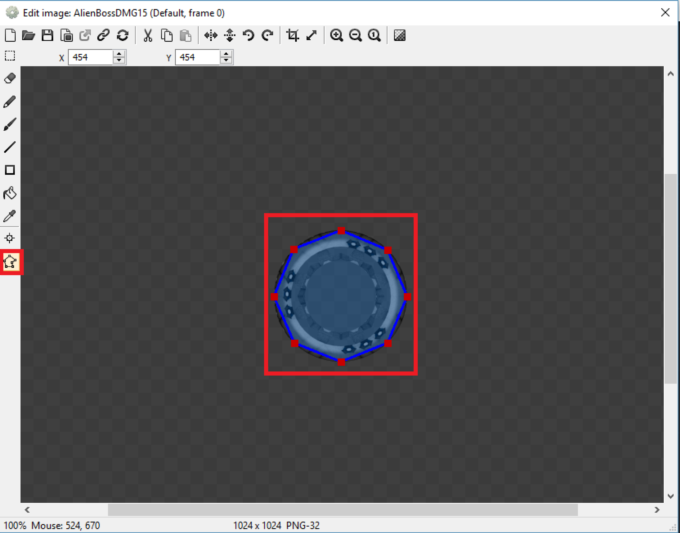The image size is (680, 533).
Task: Increase the Y value with up arrow
Action: point(226,54)
